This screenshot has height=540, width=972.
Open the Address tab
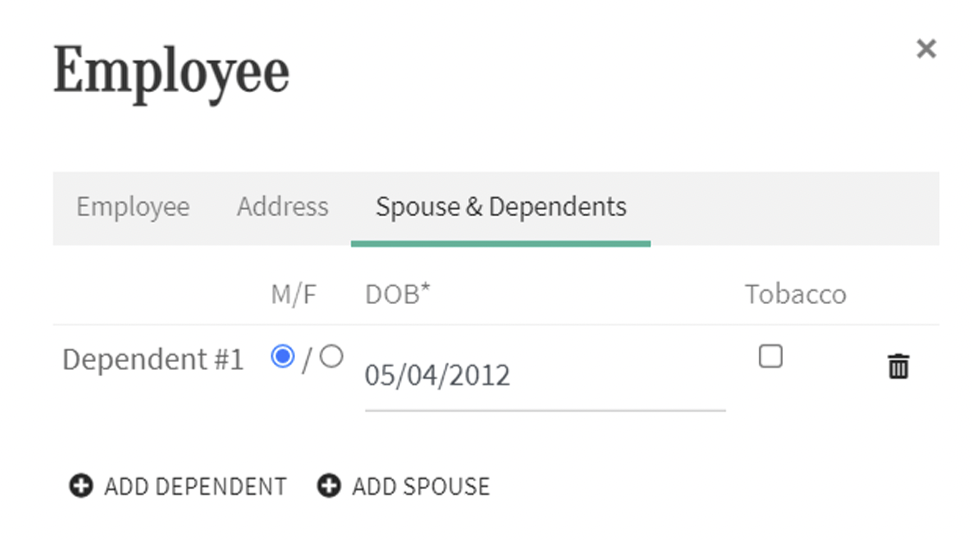point(283,207)
